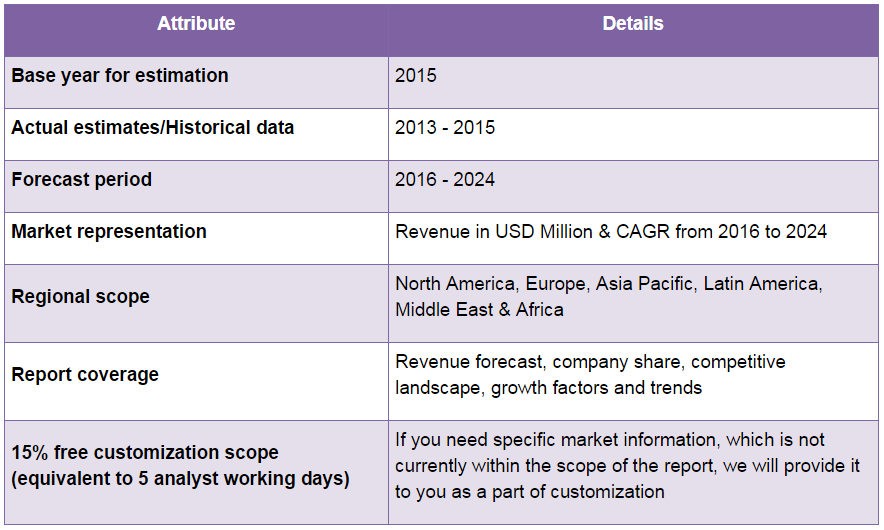884x530 pixels.
Task: Click the Middle East & Africa text
Action: pos(479,310)
